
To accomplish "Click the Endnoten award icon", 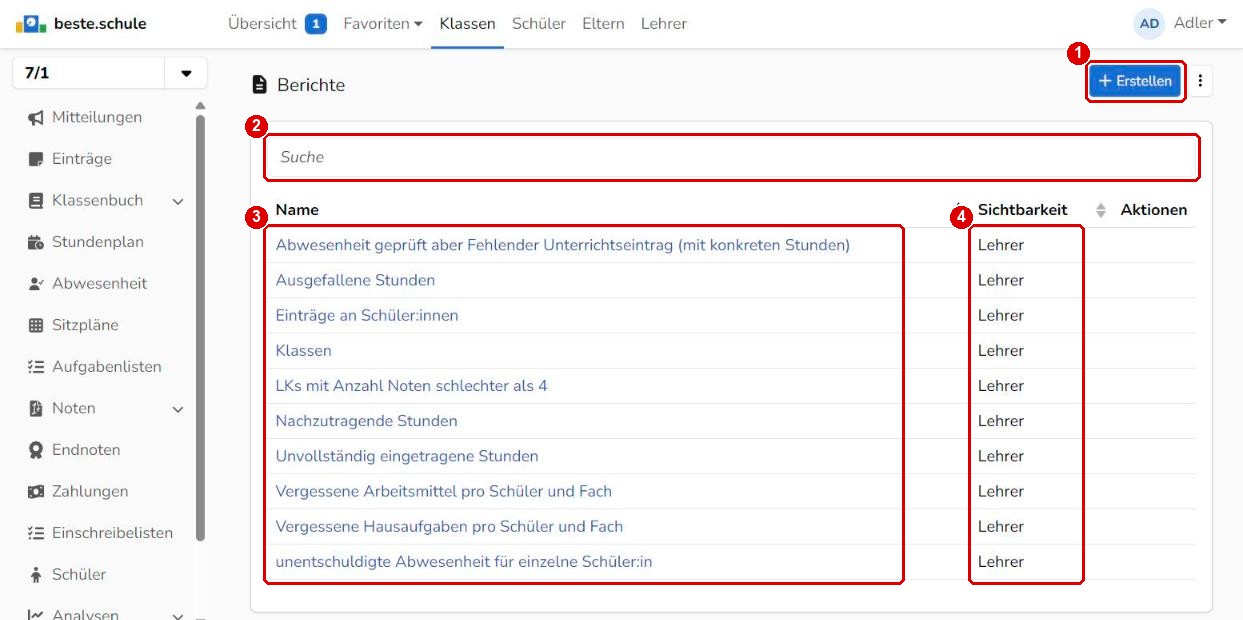I will click(36, 450).
